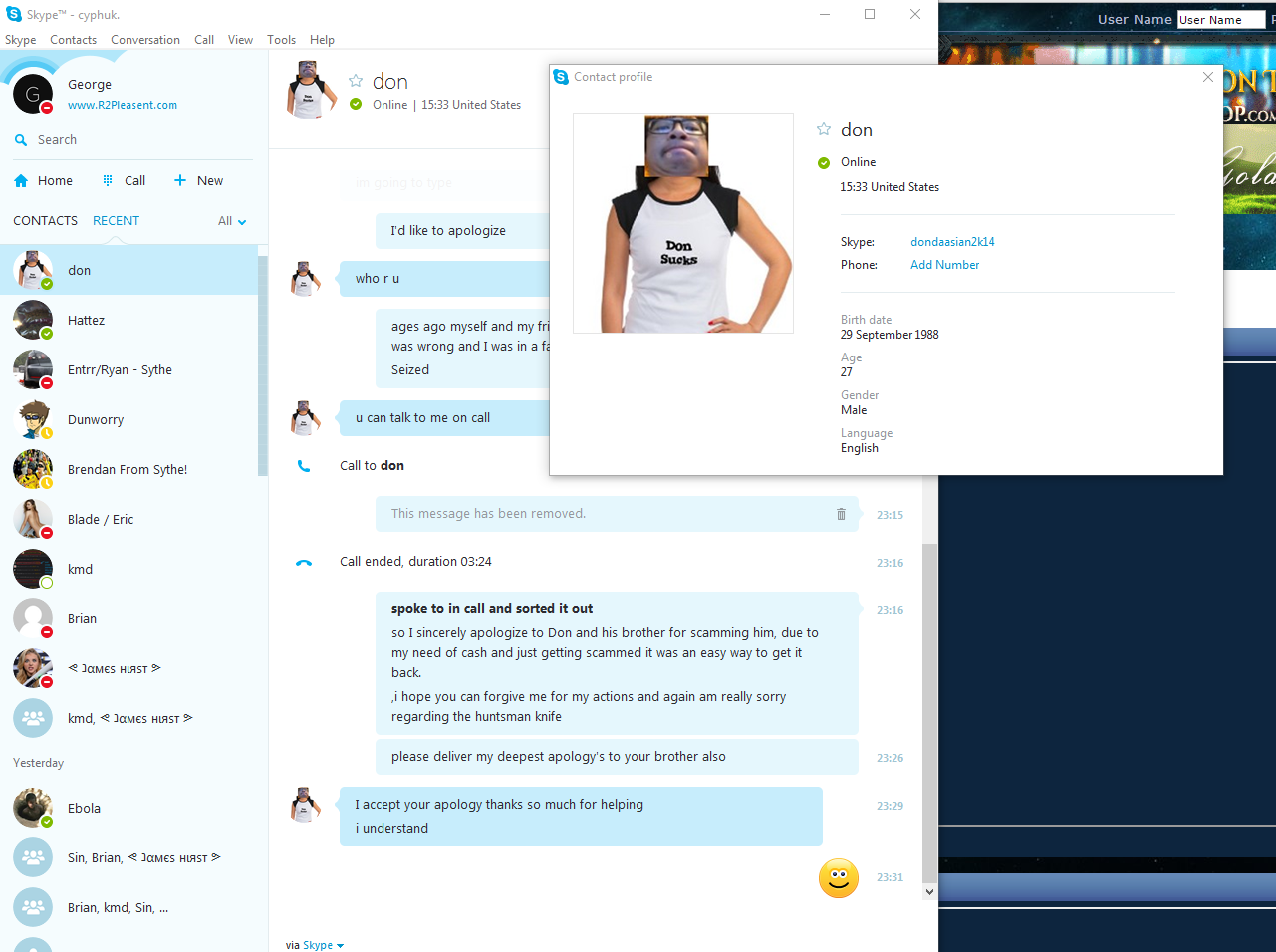Click the contact list scrollbar
This screenshot has height=952, width=1276.
(263, 364)
